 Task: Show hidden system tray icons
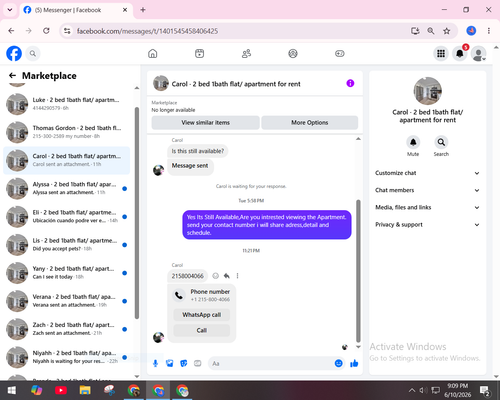pos(412,390)
